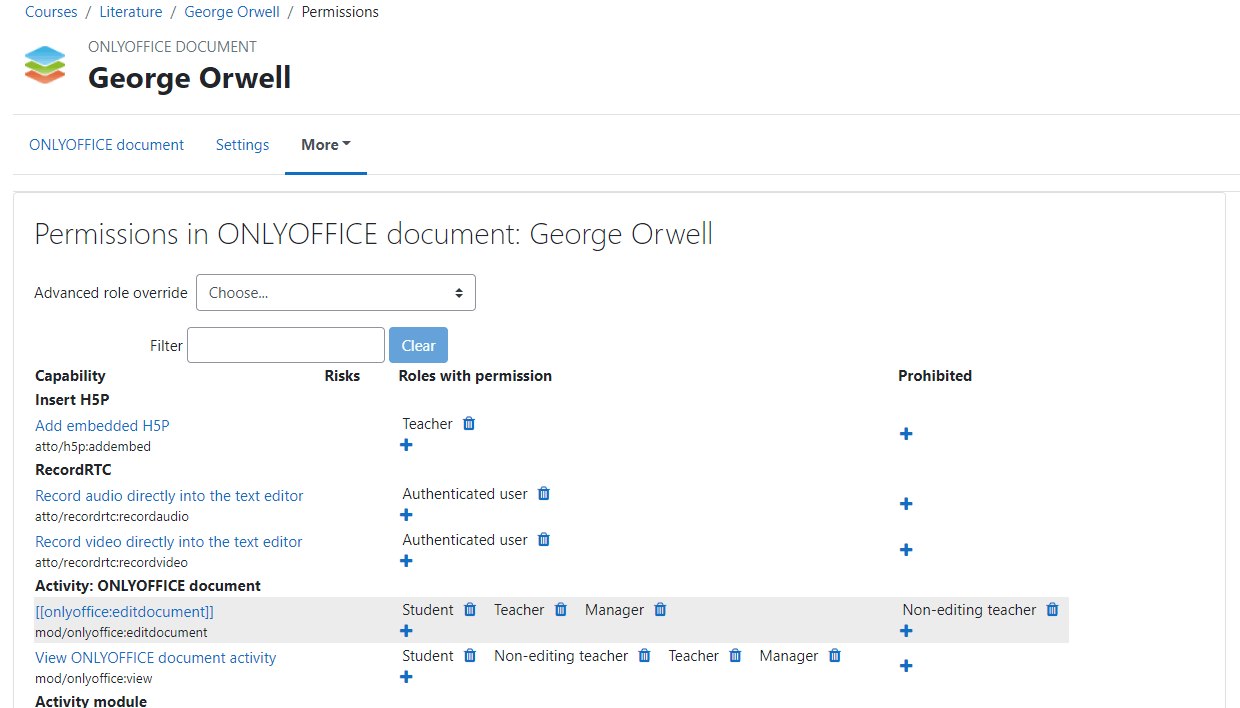
Task: Open Record video directly into text editor link
Action: click(x=169, y=542)
